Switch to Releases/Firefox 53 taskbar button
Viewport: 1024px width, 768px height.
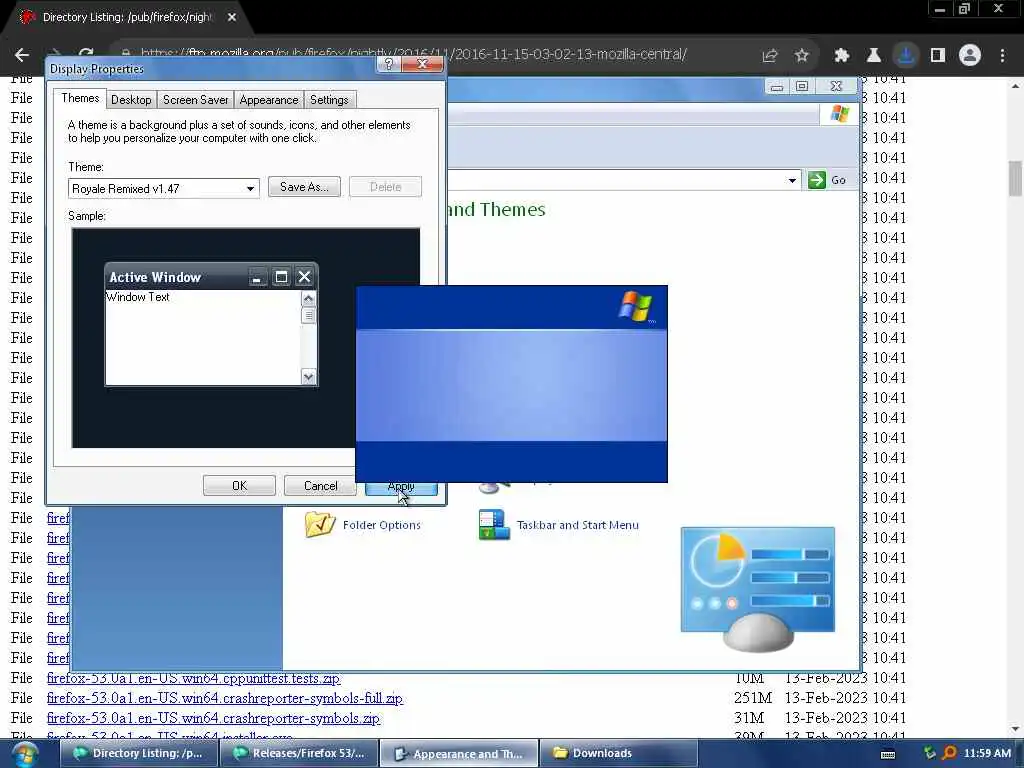(299, 753)
